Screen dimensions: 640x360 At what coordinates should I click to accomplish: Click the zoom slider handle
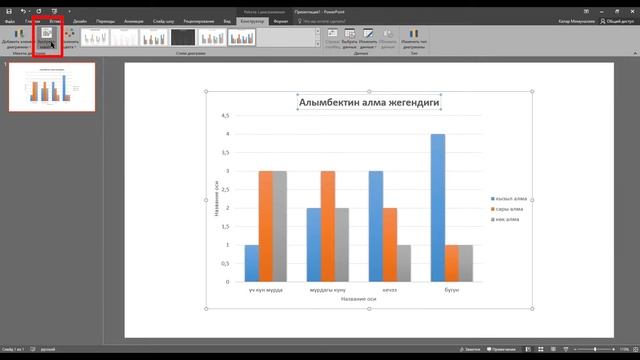pyautogui.click(x=595, y=349)
